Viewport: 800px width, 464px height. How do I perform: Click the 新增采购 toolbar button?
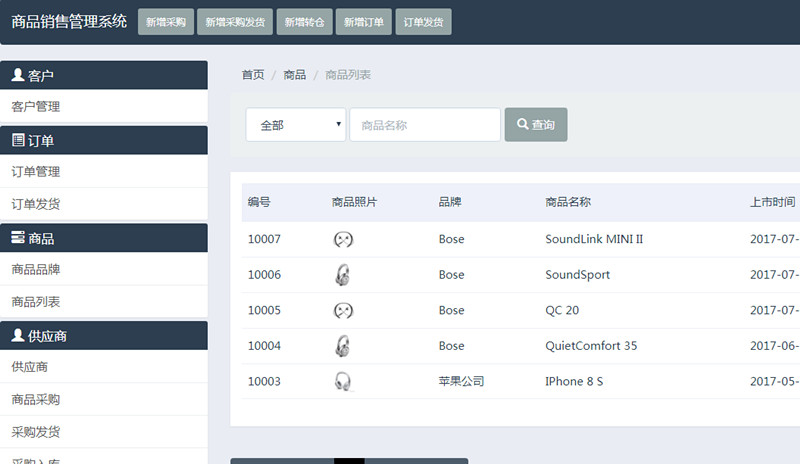165,22
